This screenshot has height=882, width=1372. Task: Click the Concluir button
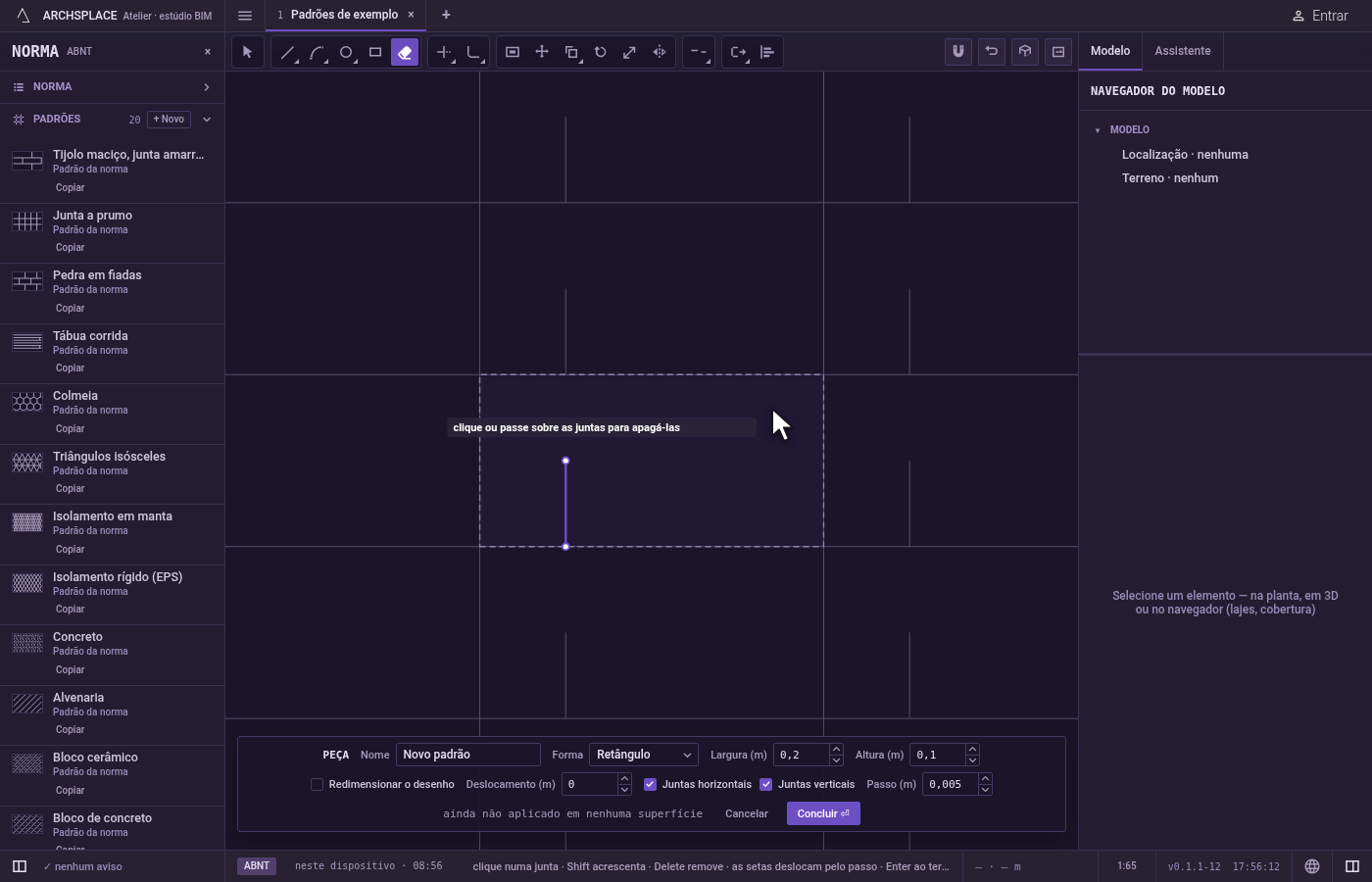(x=823, y=813)
